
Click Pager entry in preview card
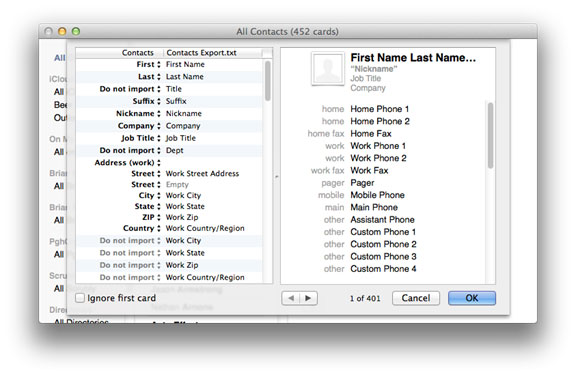coord(362,183)
